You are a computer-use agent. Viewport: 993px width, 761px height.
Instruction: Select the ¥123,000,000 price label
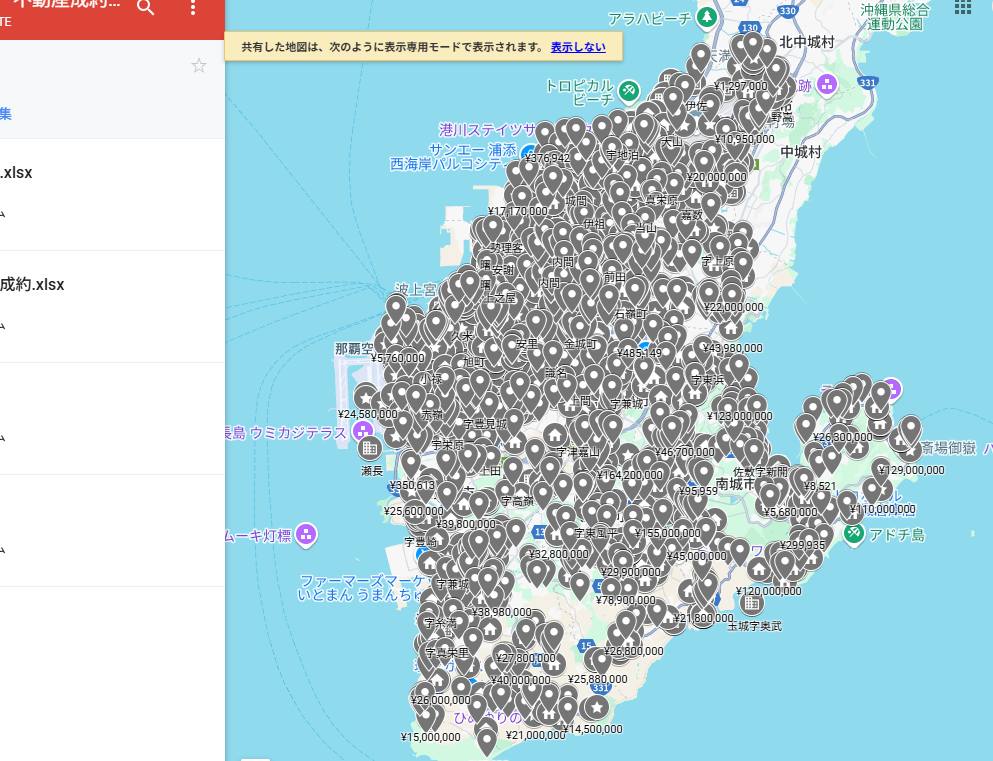tap(740, 417)
